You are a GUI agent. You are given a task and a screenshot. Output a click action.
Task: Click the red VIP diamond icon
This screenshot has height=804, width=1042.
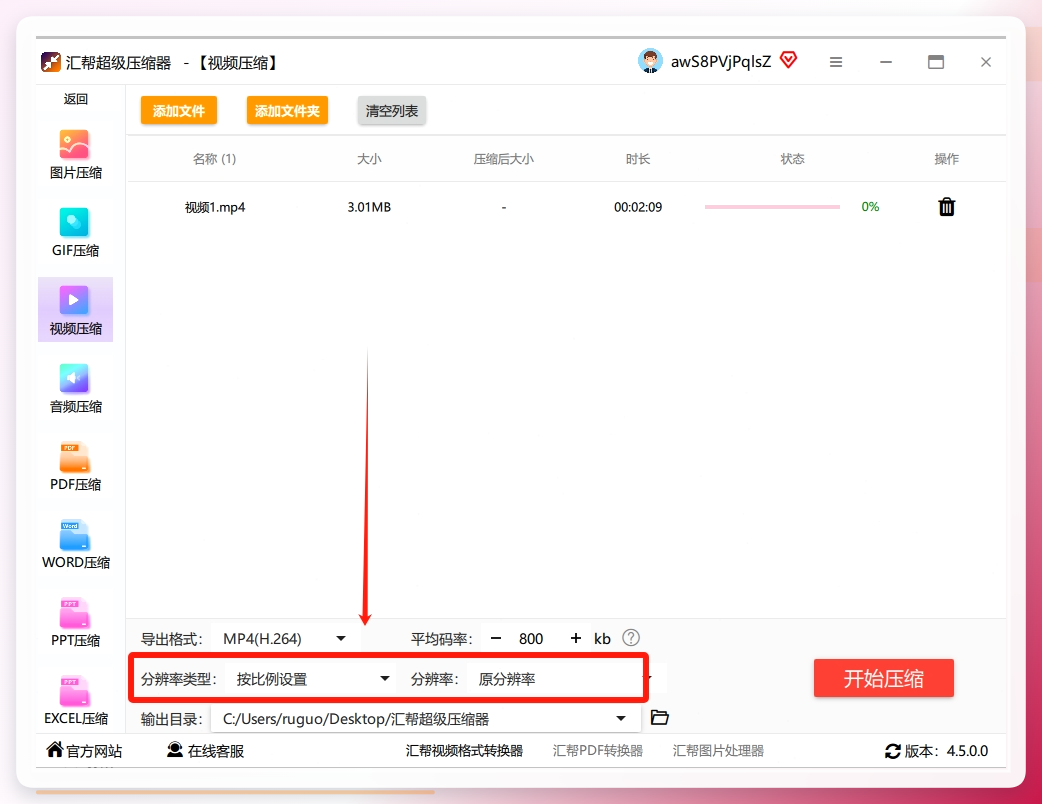click(788, 60)
